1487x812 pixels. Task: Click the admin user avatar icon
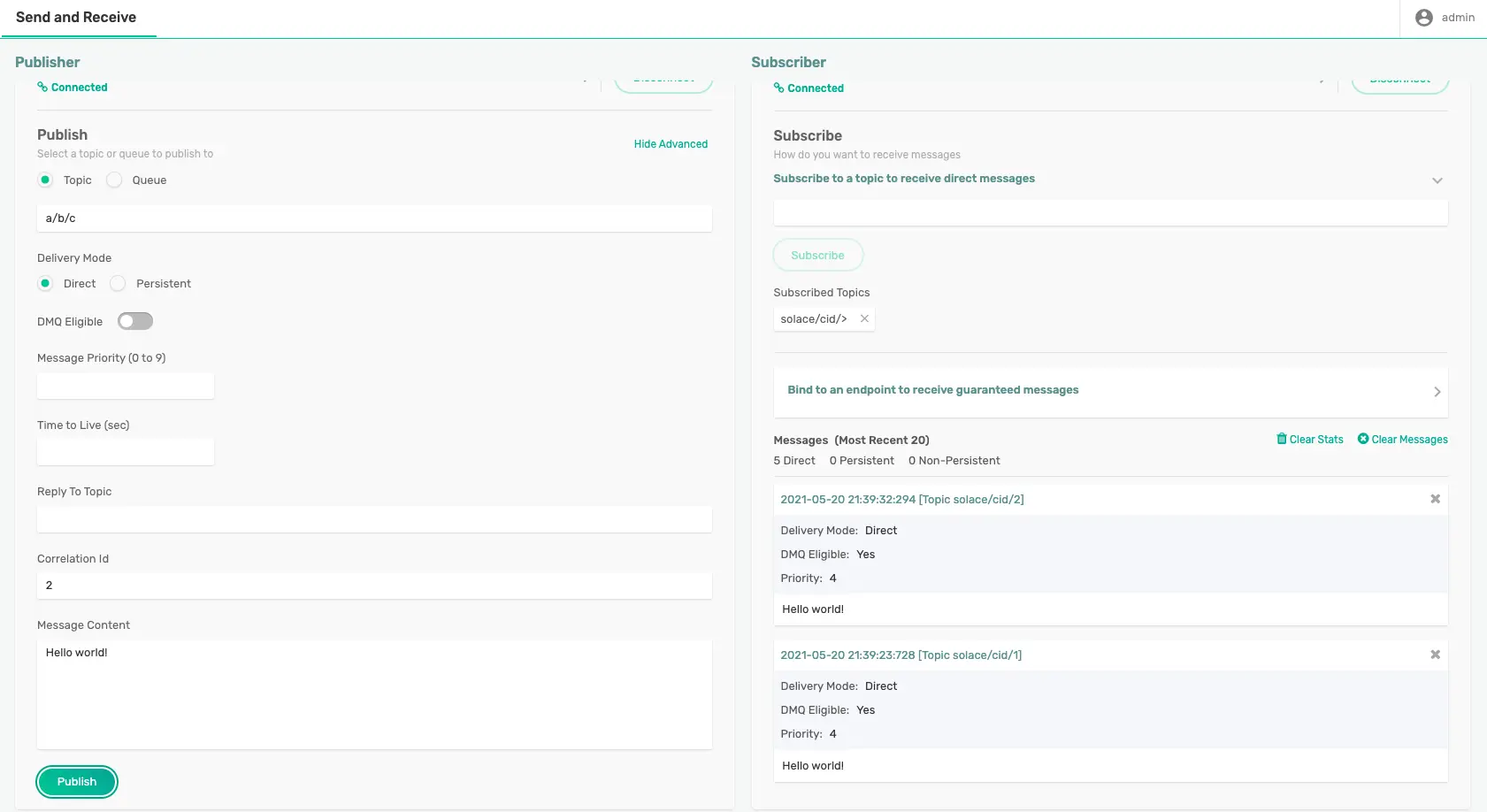click(x=1422, y=17)
